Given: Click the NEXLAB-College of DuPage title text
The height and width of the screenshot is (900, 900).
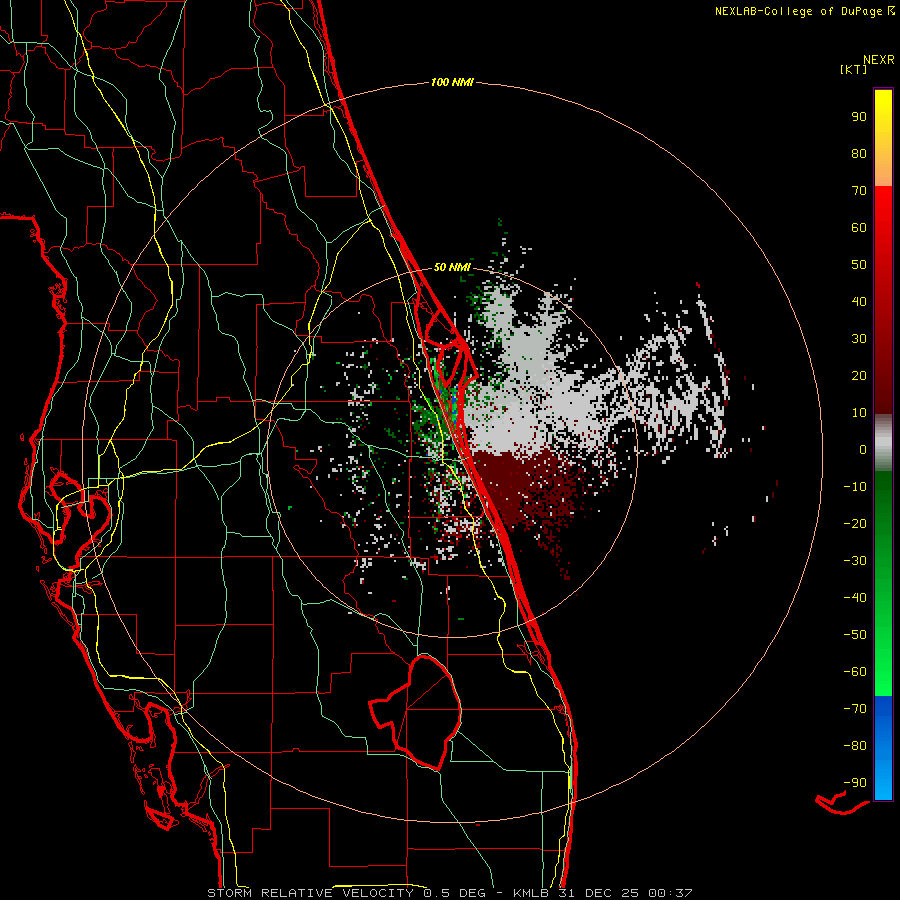Looking at the screenshot, I should point(799,11).
